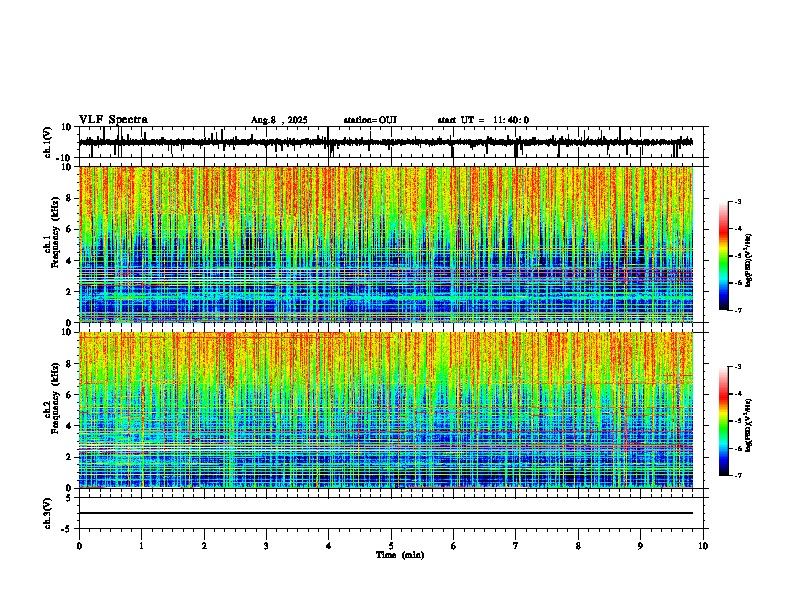The height and width of the screenshot is (612, 792).
Task: Click the ch.1 waveform trace panel
Action: [x=391, y=142]
